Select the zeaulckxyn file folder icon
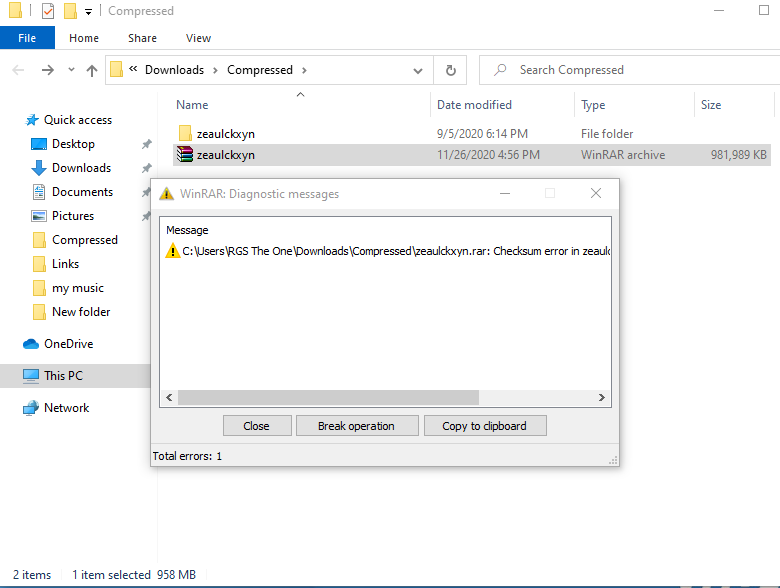 tap(185, 133)
